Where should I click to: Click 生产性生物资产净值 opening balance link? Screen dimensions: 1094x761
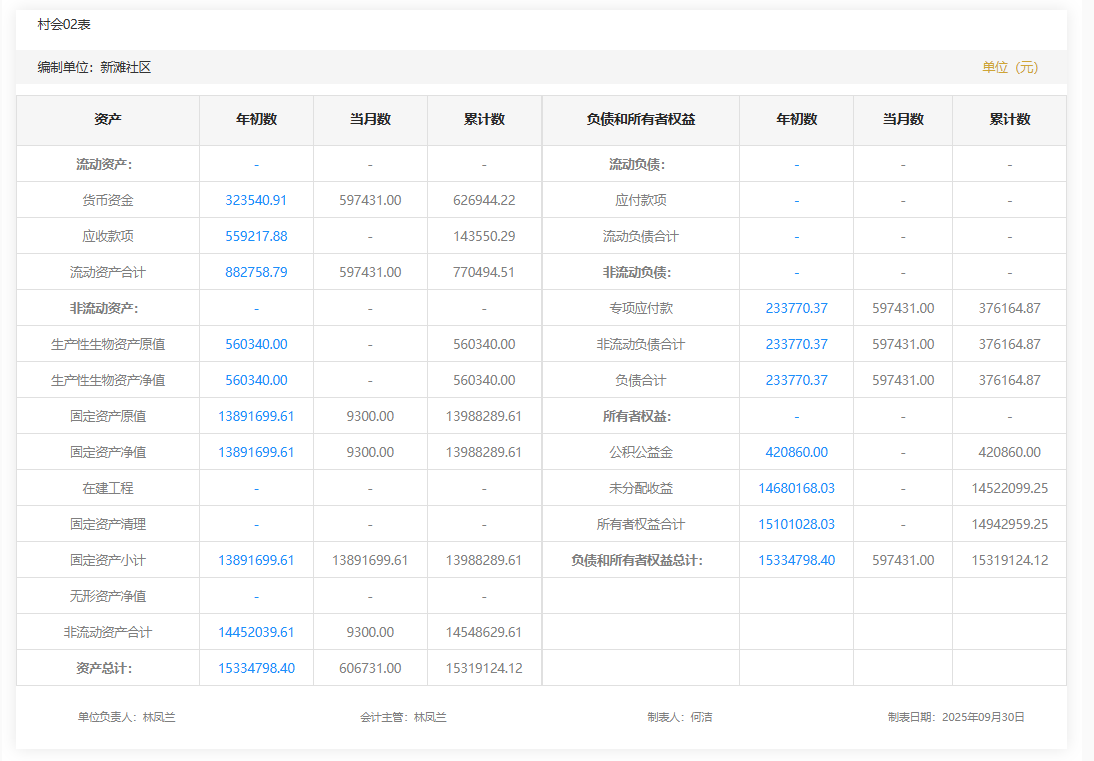pyautogui.click(x=256, y=380)
